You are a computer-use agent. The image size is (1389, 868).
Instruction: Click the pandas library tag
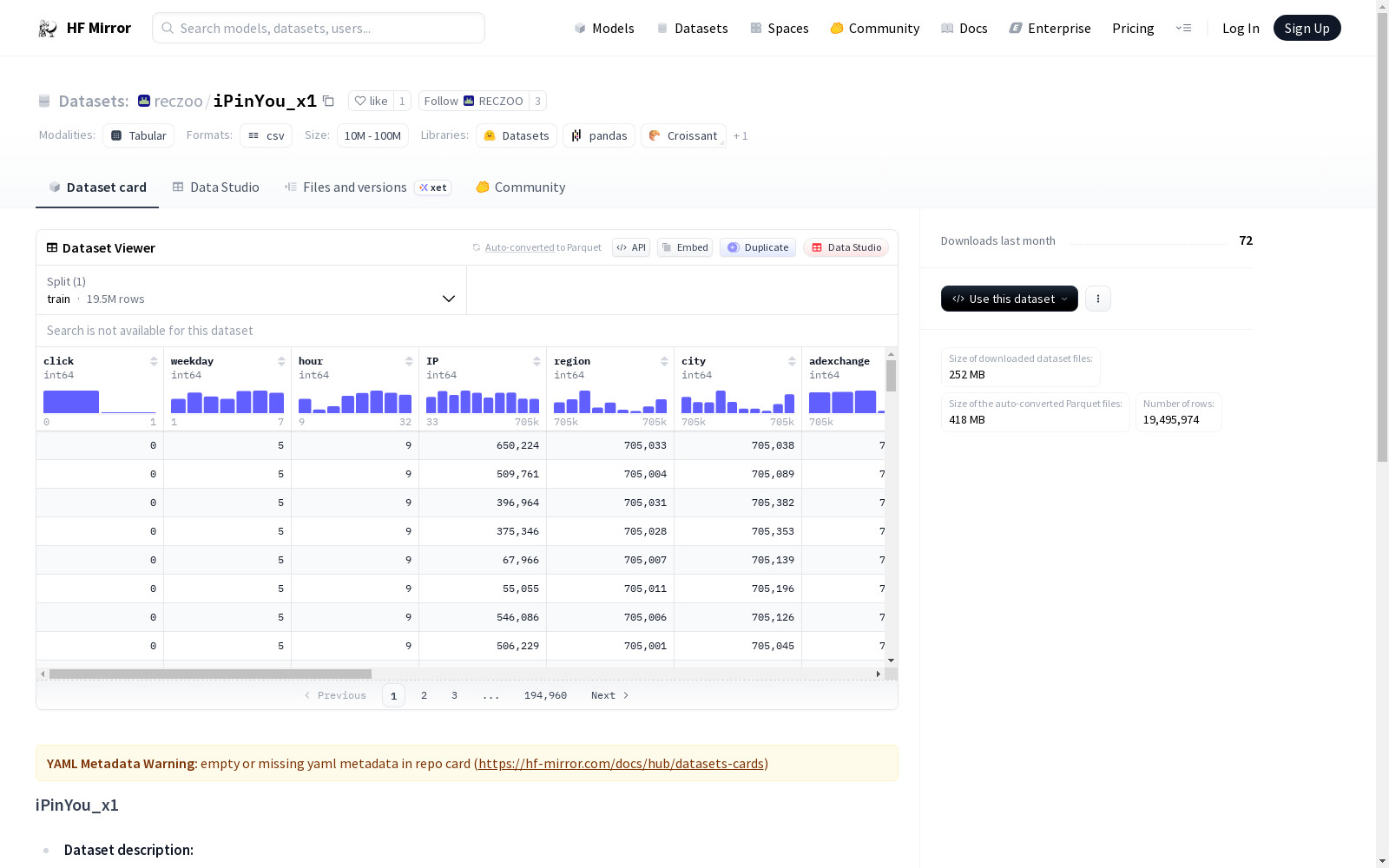click(599, 135)
